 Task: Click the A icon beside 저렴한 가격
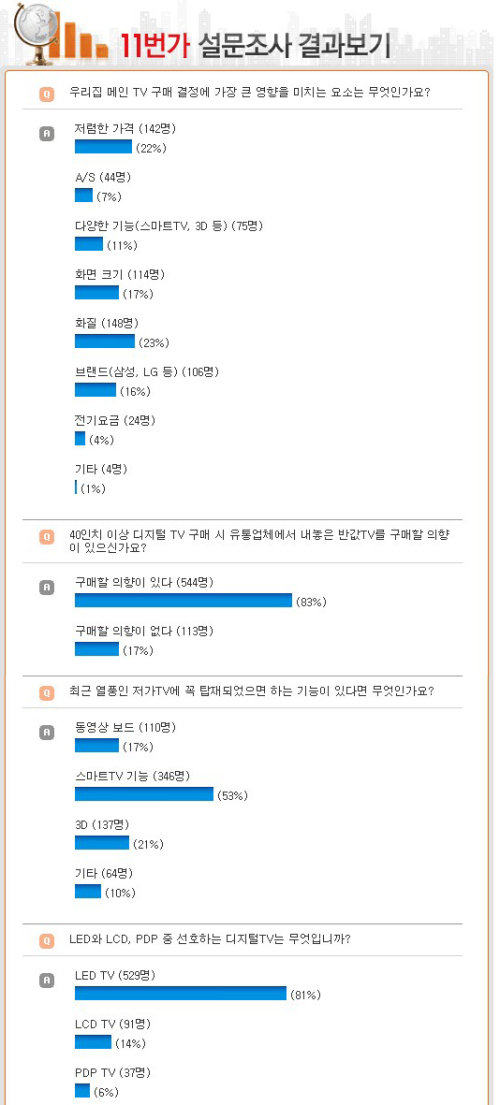coord(46,132)
